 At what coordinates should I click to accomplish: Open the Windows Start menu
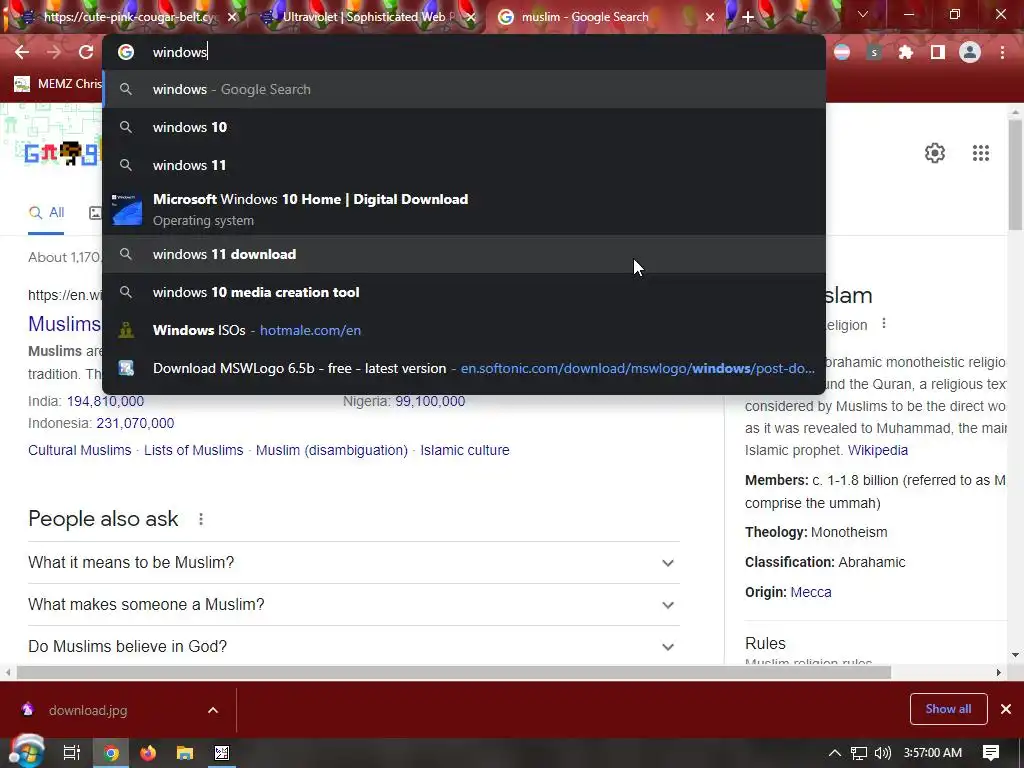click(27, 752)
